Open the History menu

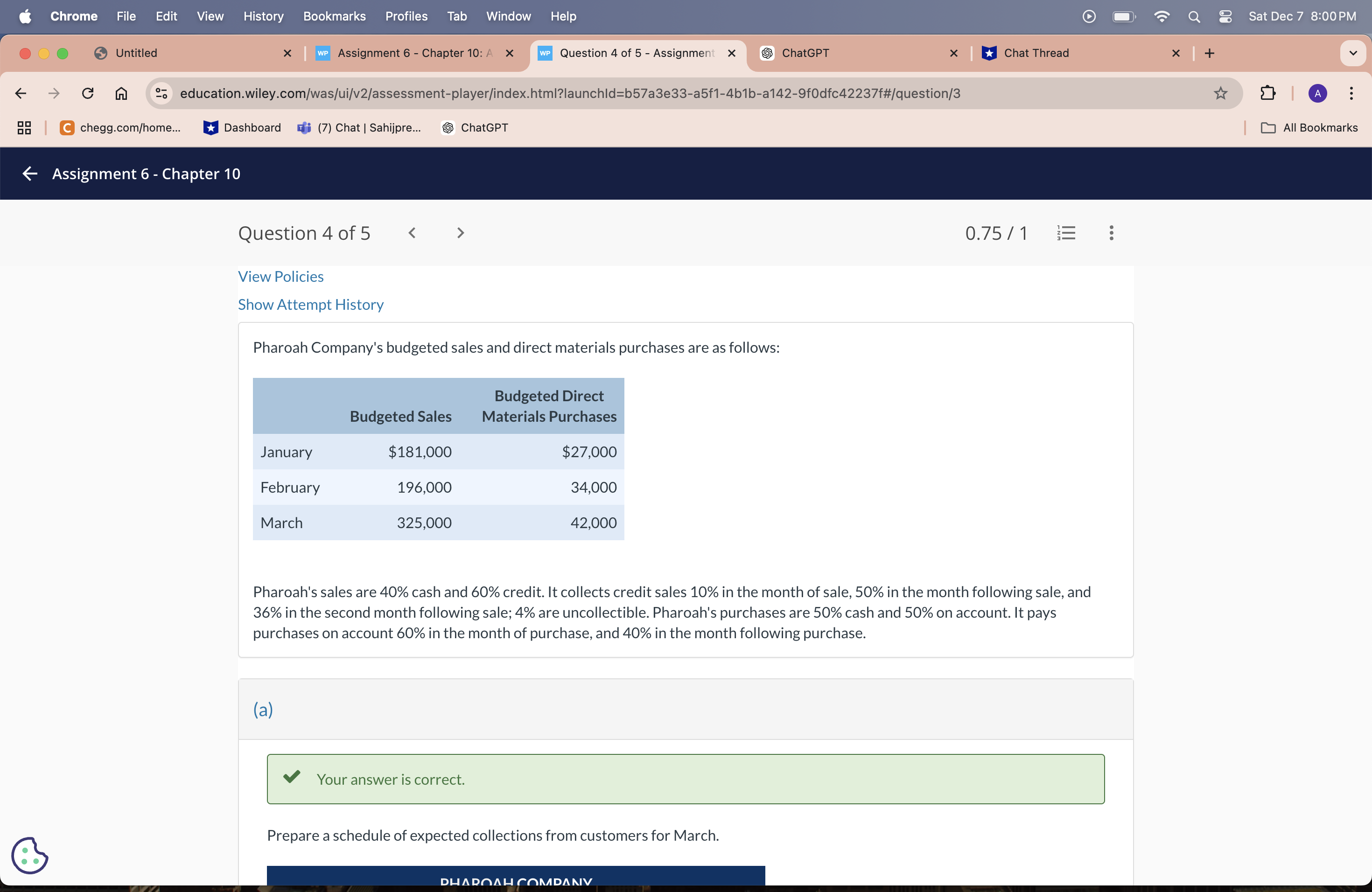[263, 16]
